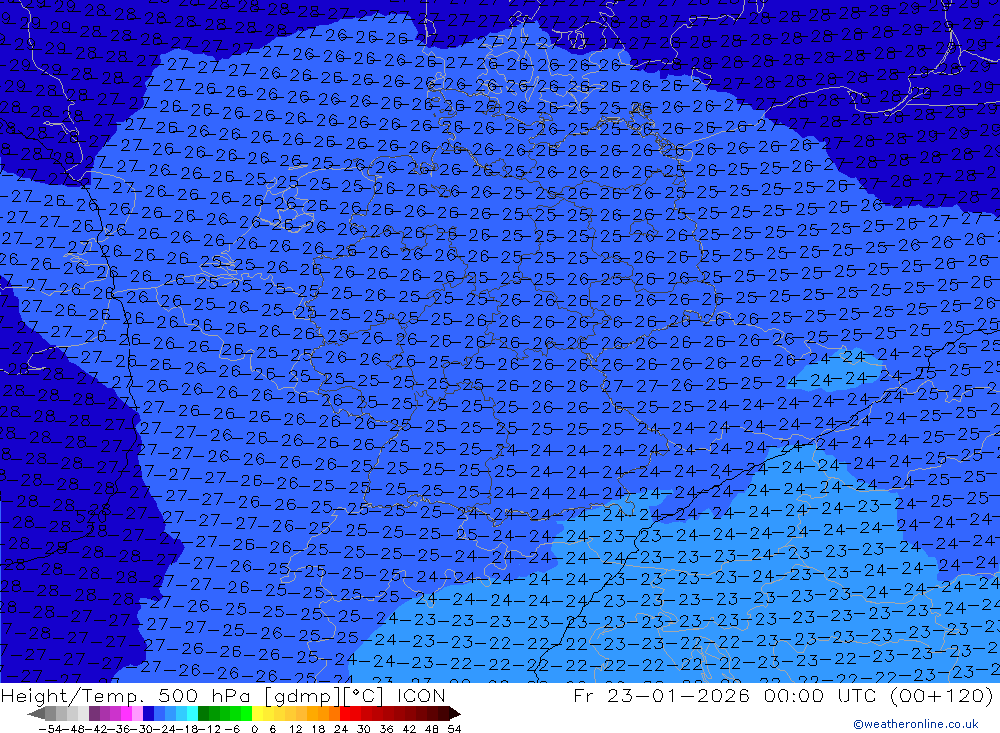Click the '0' legend value

(254, 729)
